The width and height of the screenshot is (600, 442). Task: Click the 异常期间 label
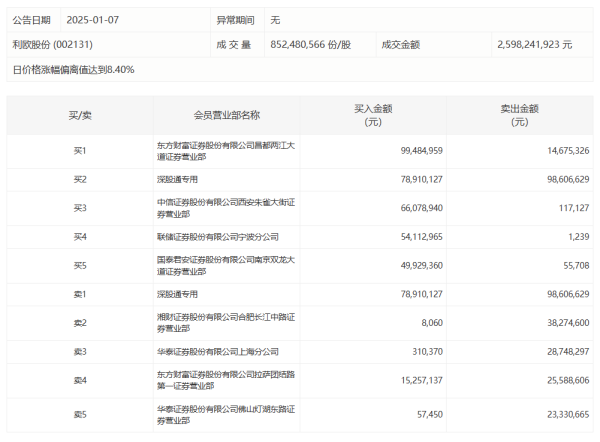pyautogui.click(x=235, y=20)
